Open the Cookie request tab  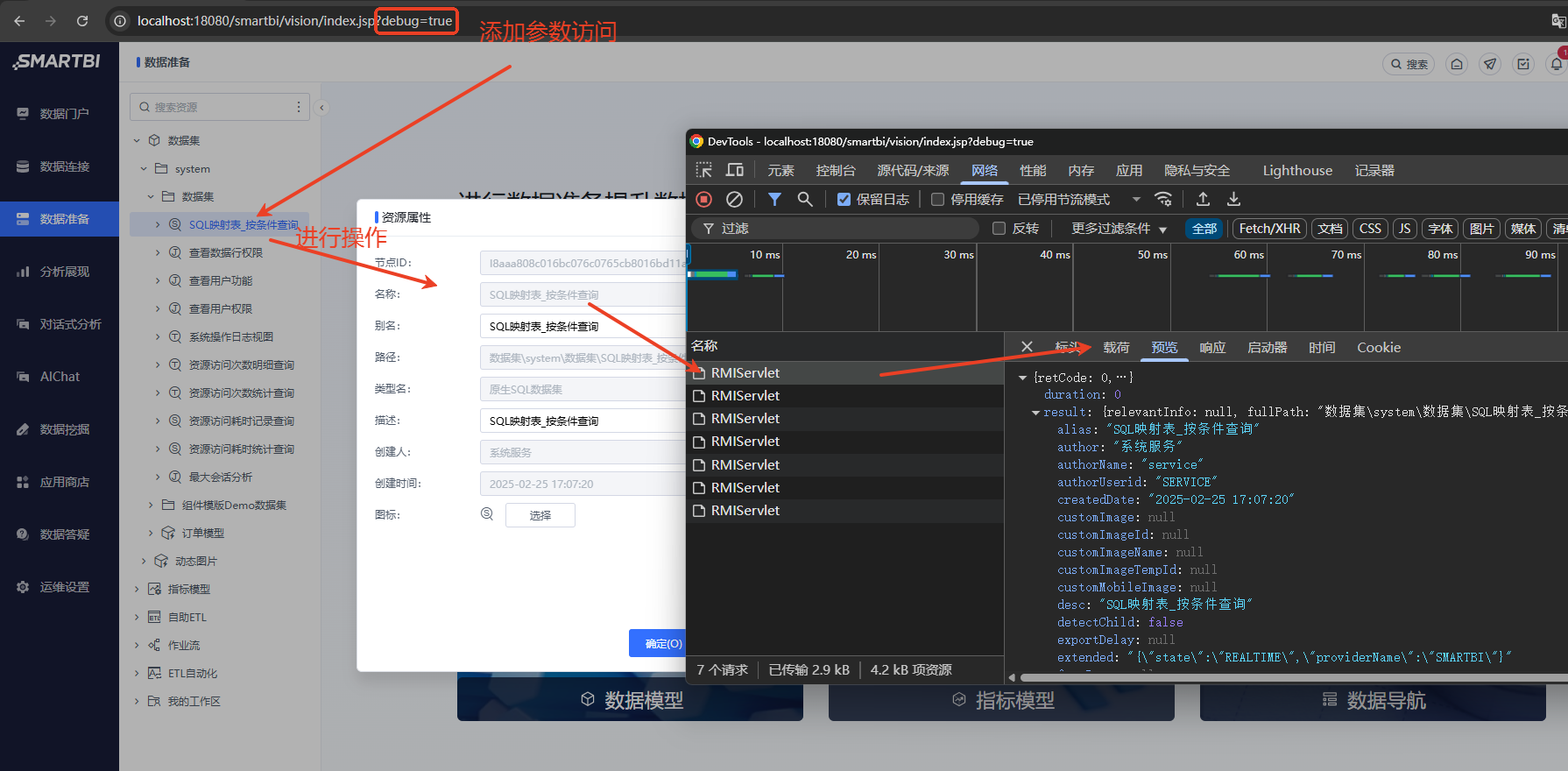pos(1379,348)
